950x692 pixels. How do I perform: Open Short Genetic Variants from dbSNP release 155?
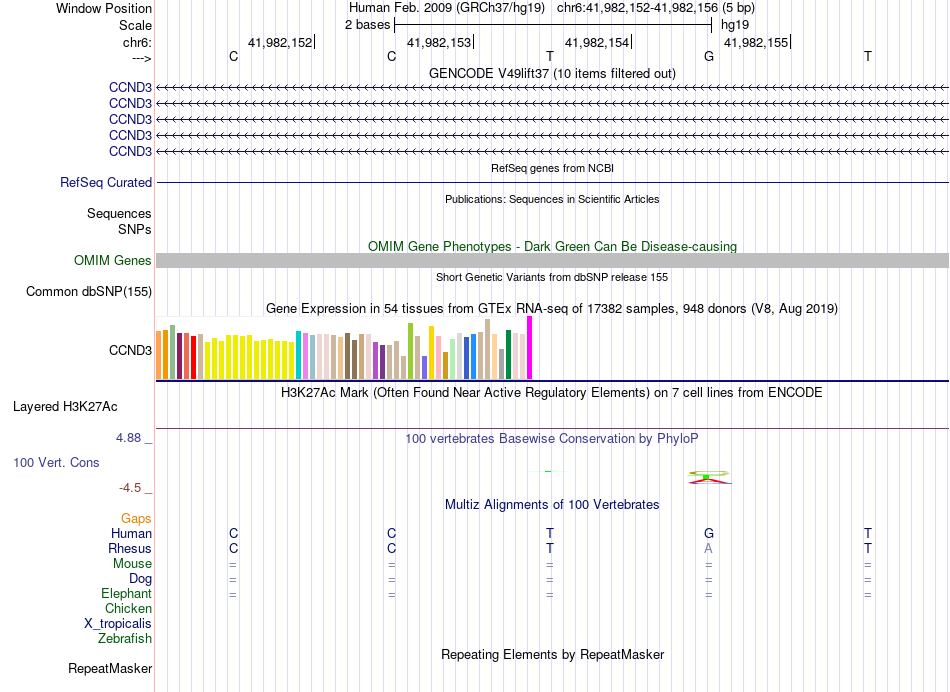point(552,277)
